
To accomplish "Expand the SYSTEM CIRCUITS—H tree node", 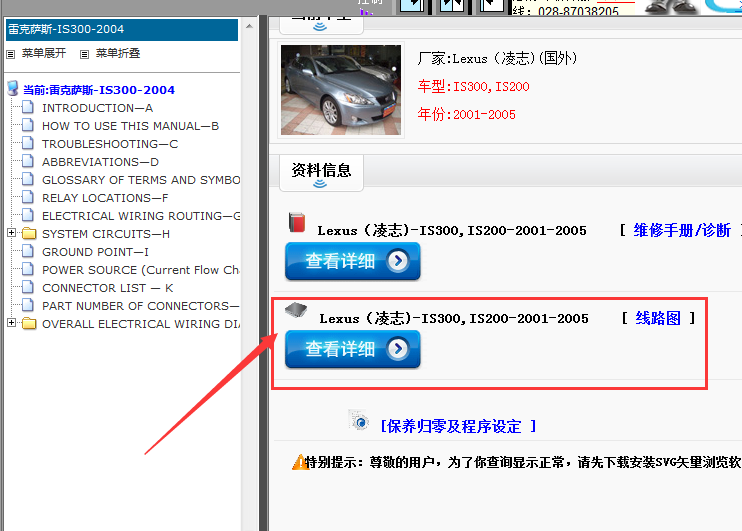I will click(x=11, y=232).
